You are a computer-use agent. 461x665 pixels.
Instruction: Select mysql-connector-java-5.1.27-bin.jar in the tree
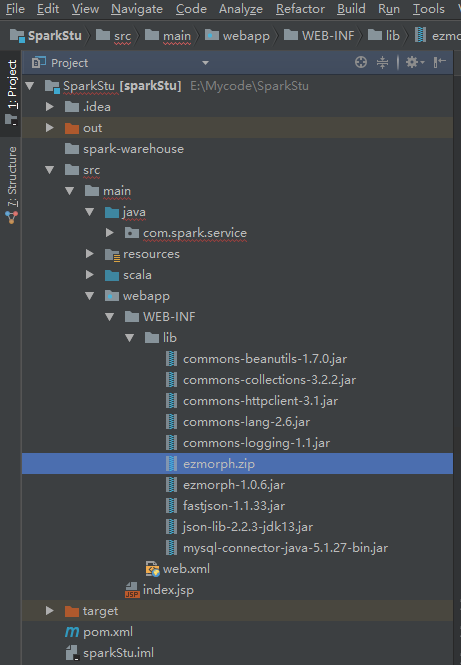tap(285, 548)
